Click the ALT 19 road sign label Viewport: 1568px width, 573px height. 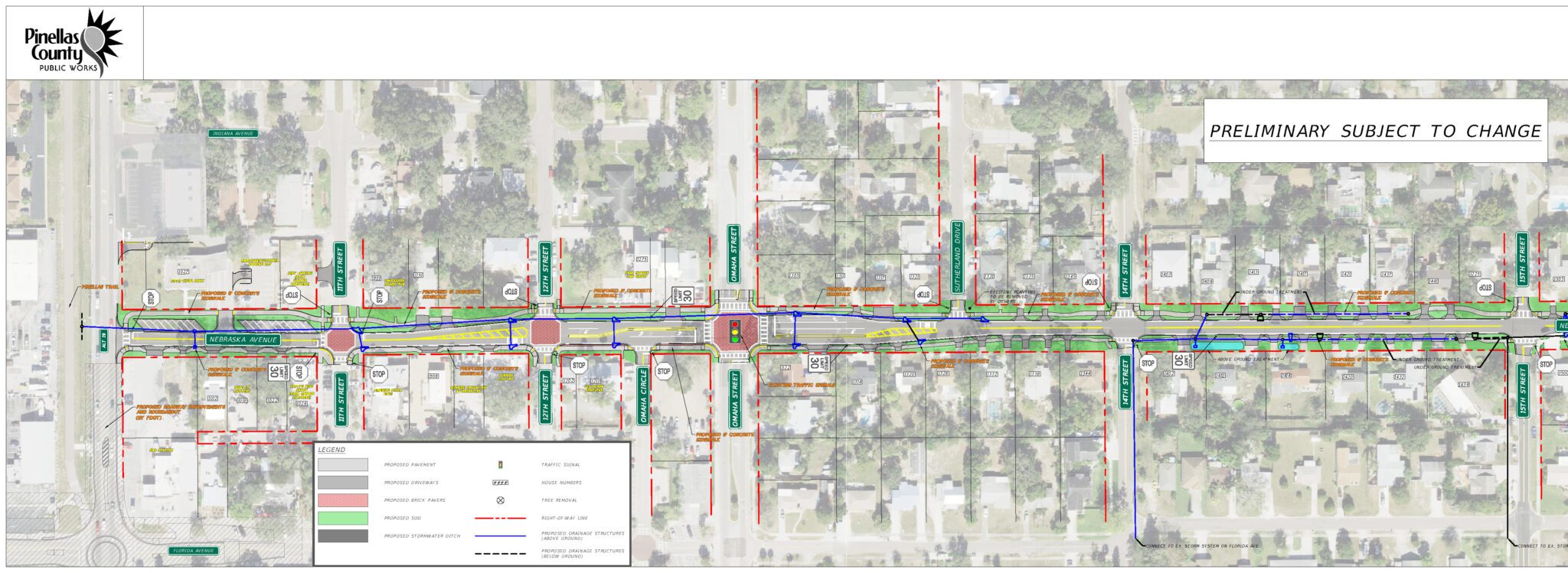point(106,340)
